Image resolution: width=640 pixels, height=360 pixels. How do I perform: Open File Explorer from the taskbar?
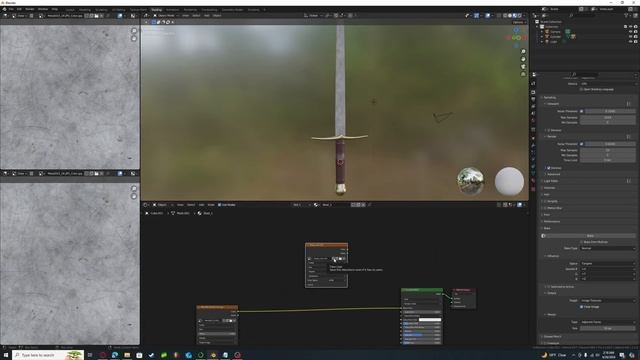(x=127, y=355)
